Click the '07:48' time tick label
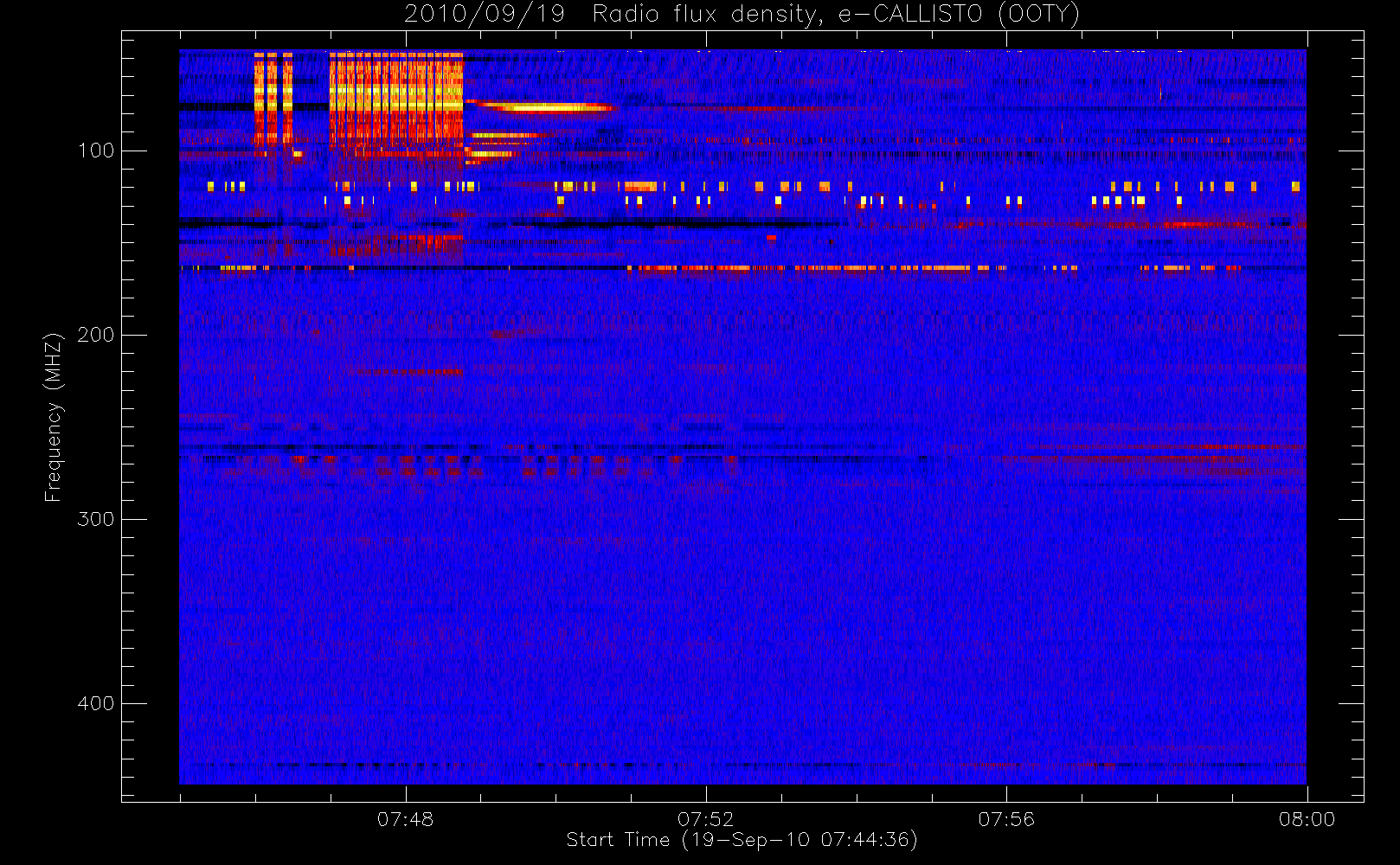Viewport: 1400px width, 865px height. coord(405,819)
